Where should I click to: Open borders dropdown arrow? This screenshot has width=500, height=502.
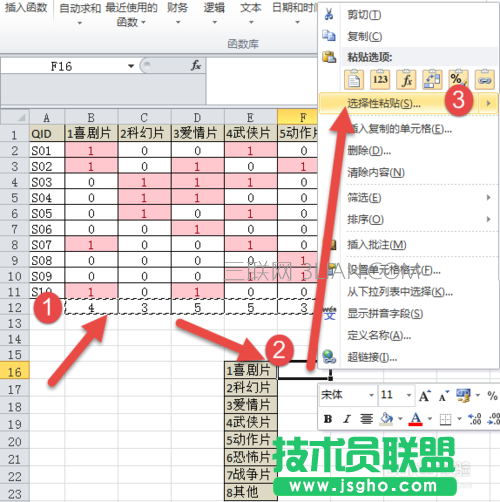pos(459,419)
